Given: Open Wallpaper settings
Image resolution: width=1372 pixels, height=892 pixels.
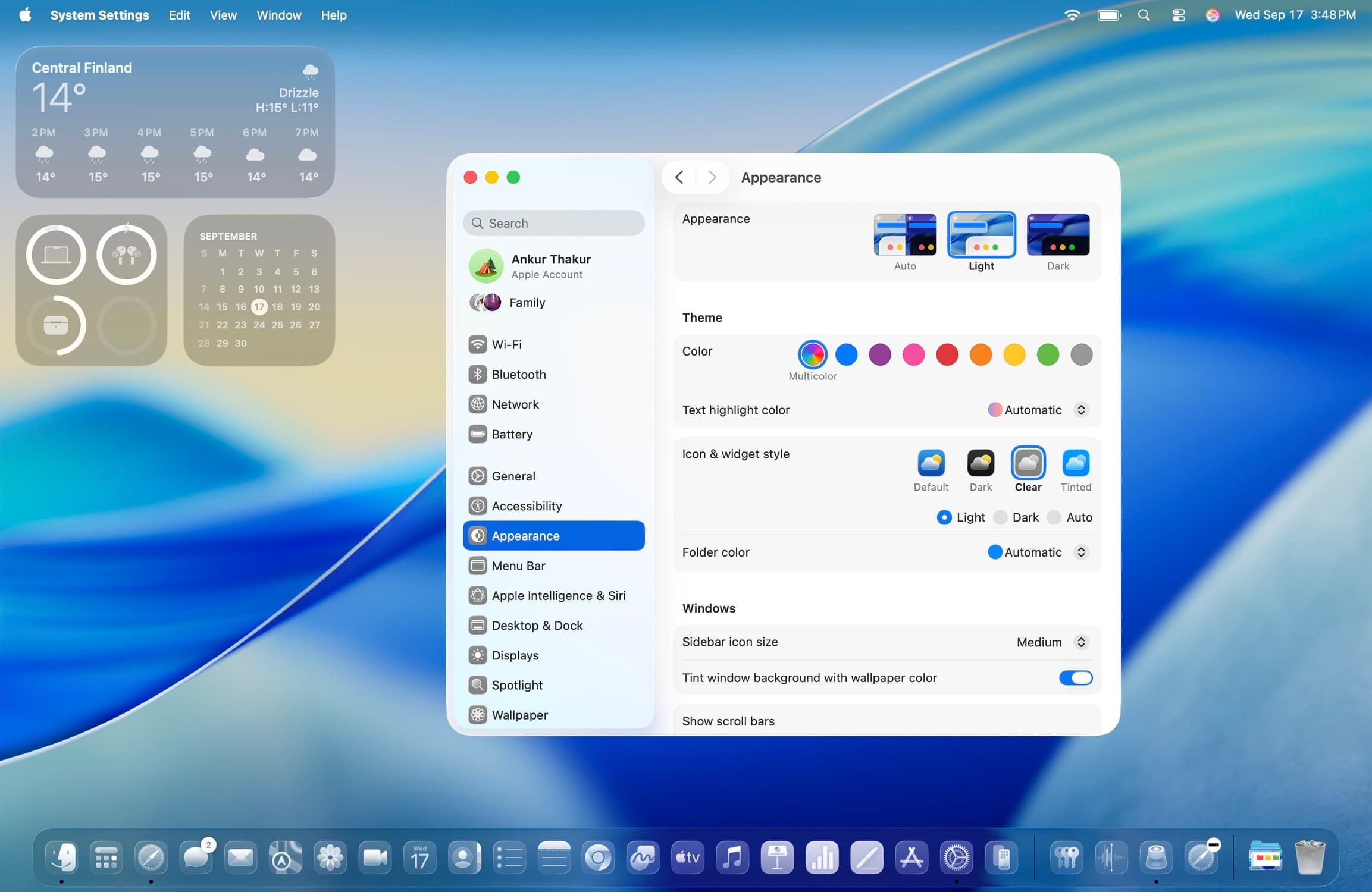Looking at the screenshot, I should pyautogui.click(x=520, y=715).
